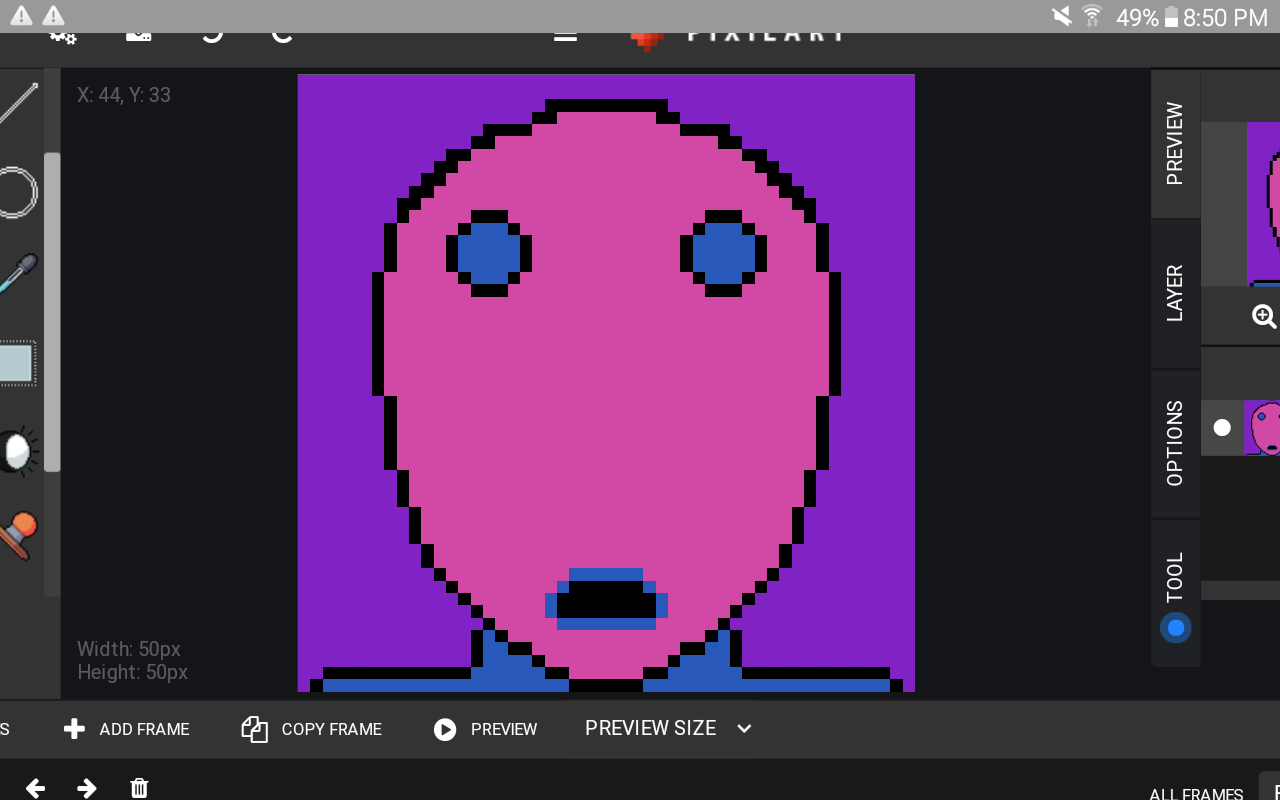Click the plus icon of Add Frame
The height and width of the screenshot is (800, 1280).
[74, 729]
